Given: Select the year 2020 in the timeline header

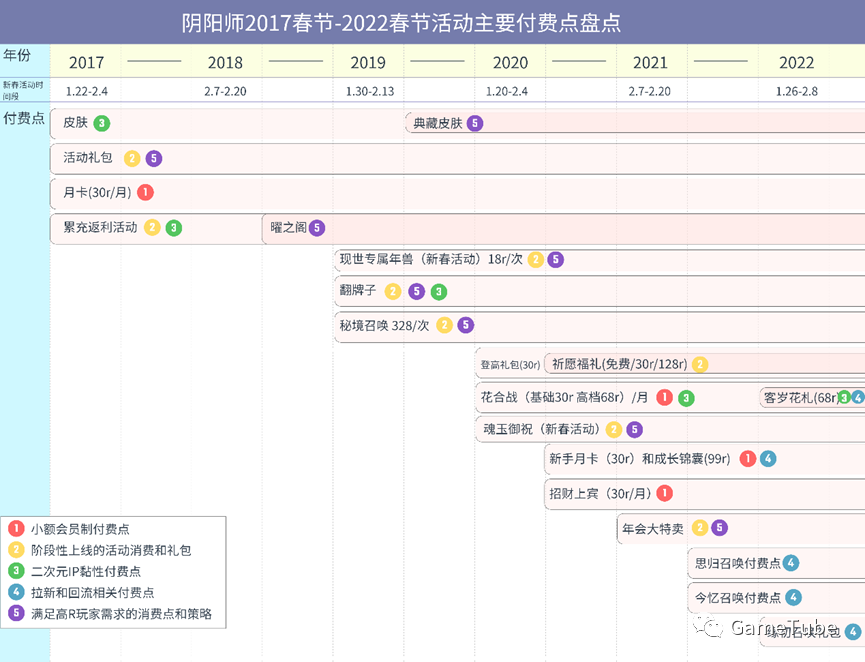Looking at the screenshot, I should [x=510, y=62].
